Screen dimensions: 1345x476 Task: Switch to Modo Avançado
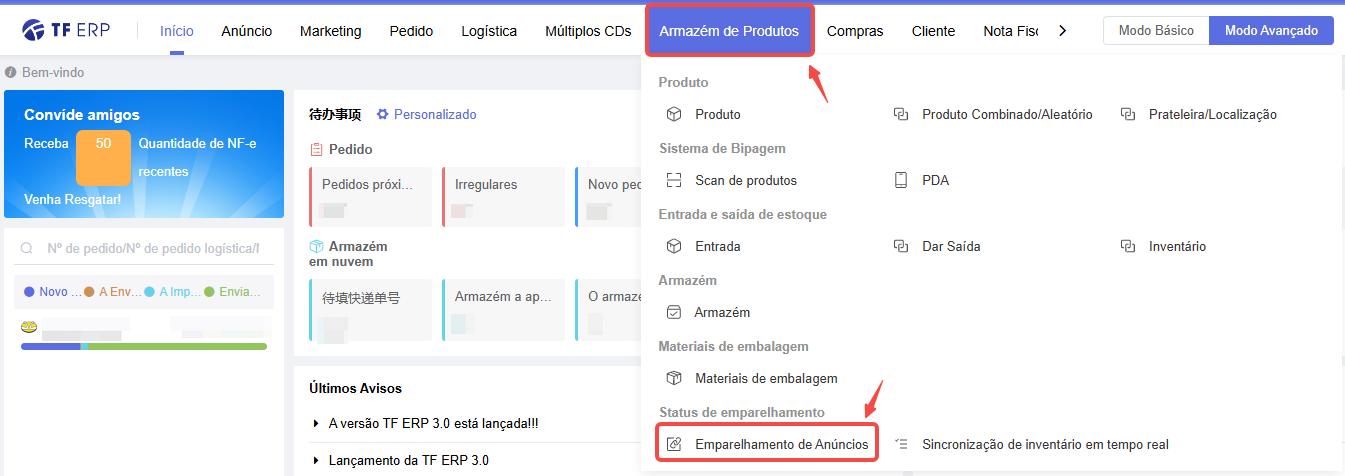1271,31
